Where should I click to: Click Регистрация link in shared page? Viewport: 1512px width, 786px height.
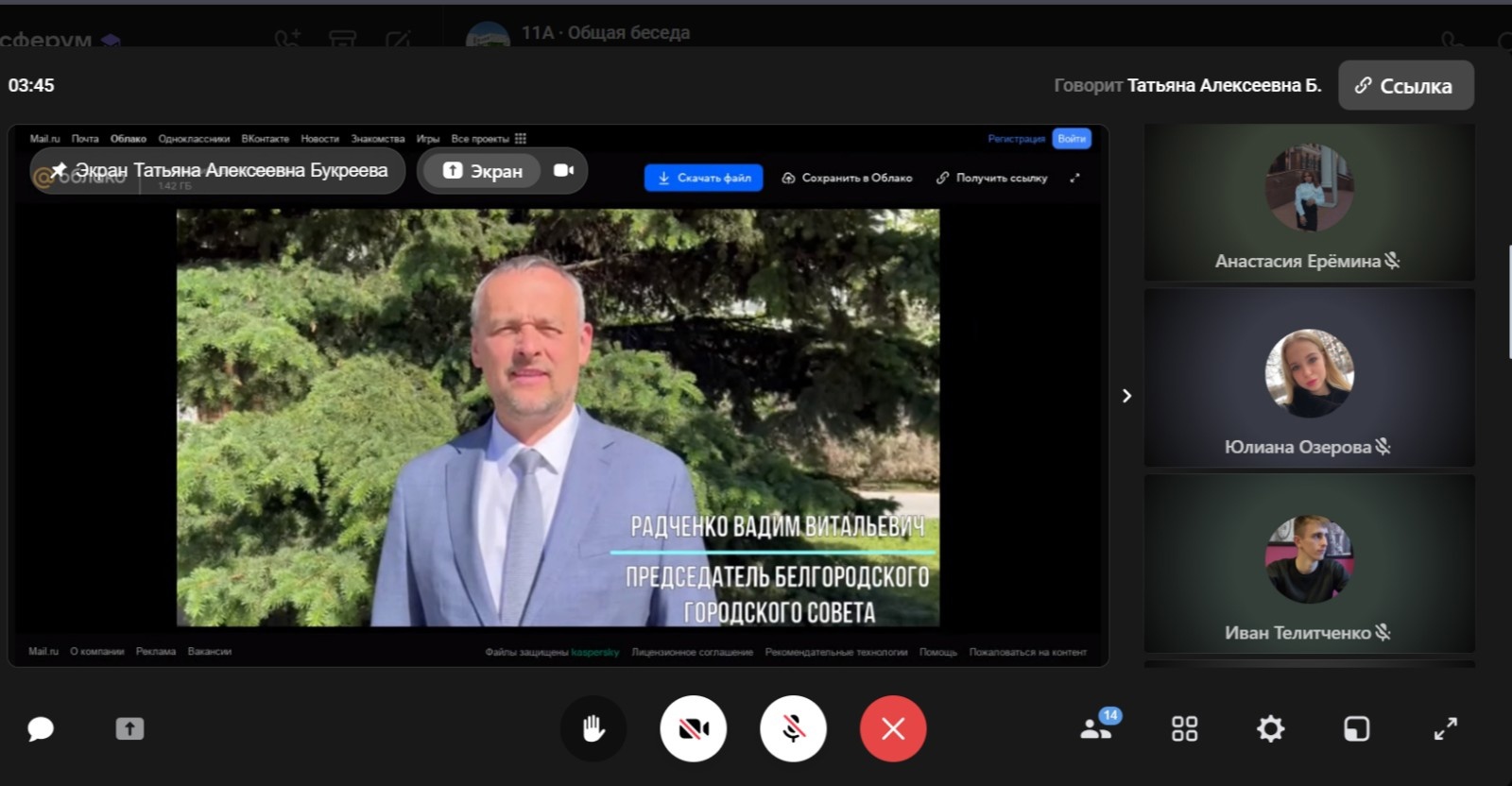pyautogui.click(x=1016, y=139)
